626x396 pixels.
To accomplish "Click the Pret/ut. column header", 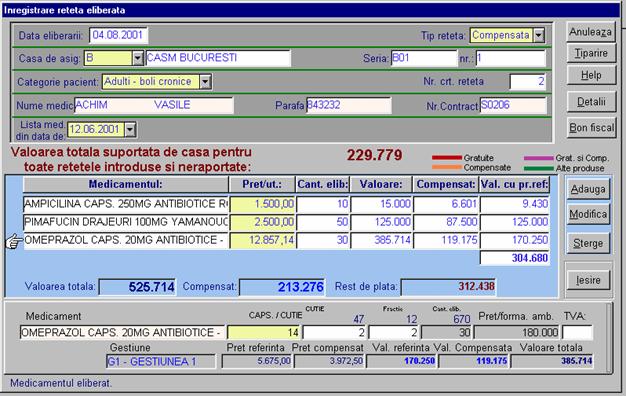I will tap(262, 184).
